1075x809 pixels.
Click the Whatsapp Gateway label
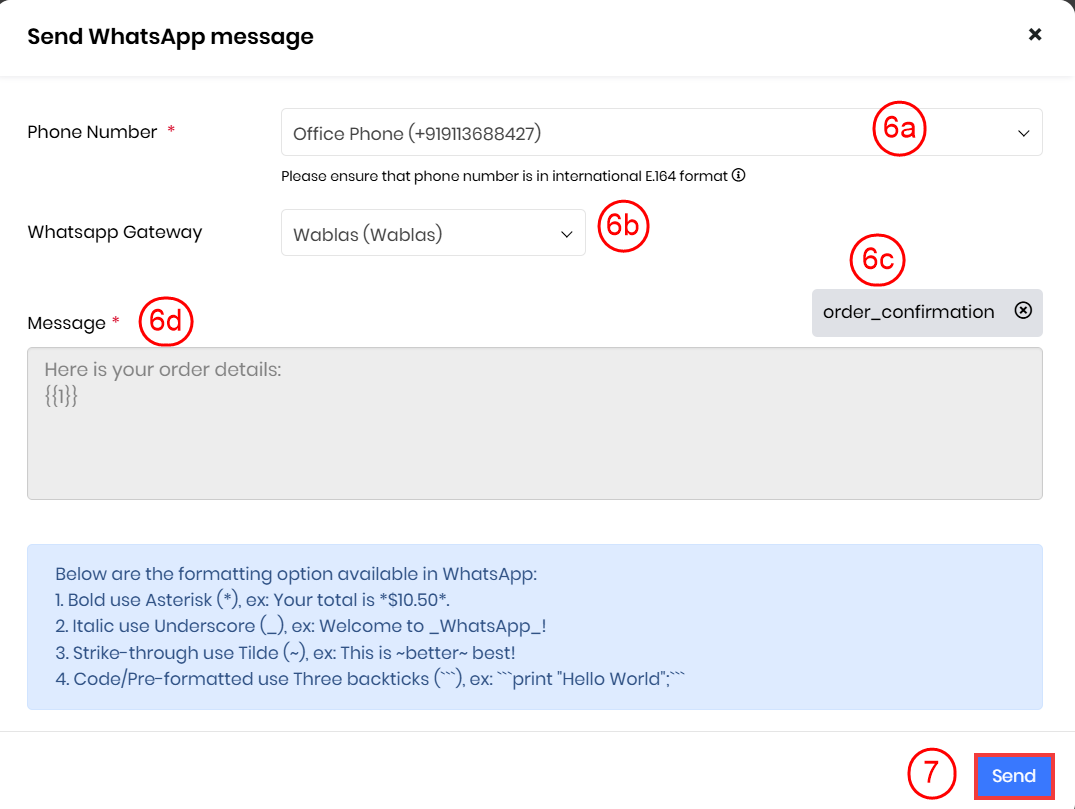(114, 232)
